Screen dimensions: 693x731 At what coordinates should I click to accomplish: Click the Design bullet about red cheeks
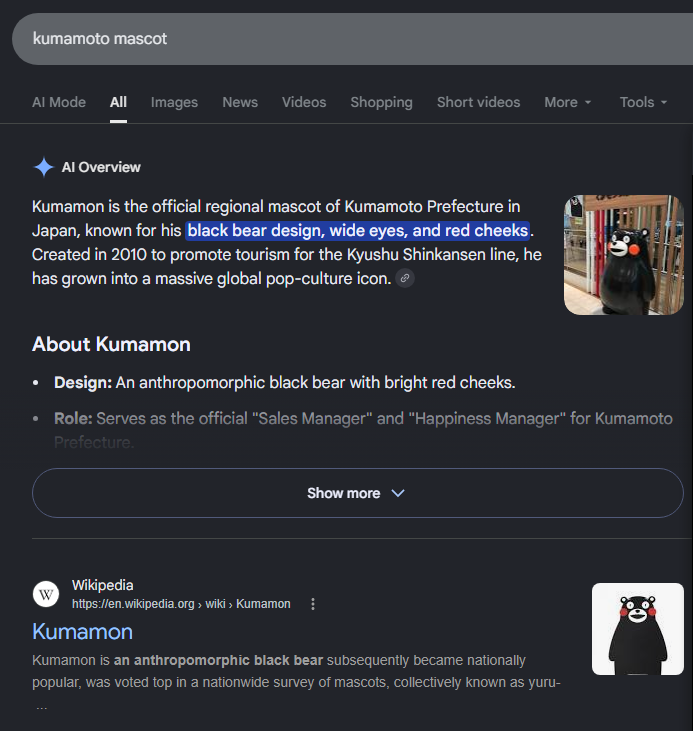click(x=284, y=382)
